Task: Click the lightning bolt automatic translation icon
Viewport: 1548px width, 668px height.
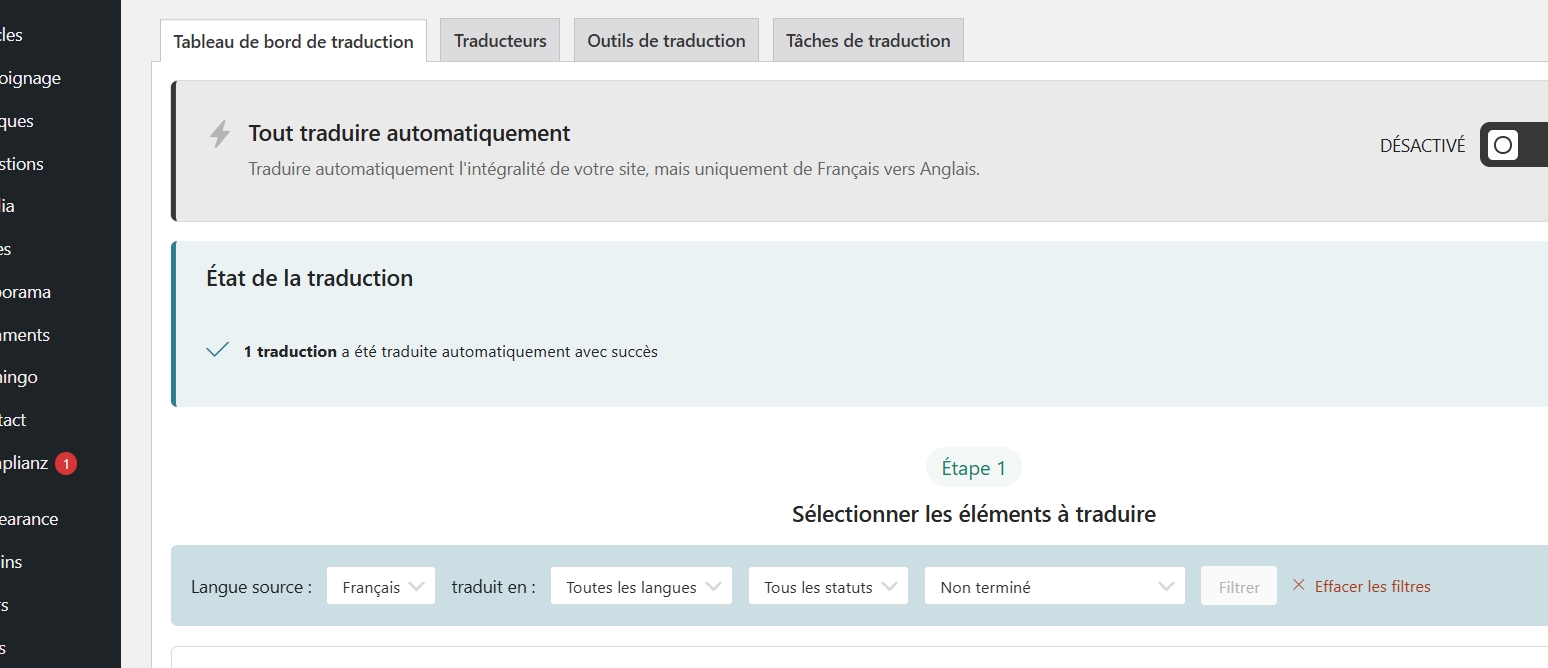Action: 220,134
